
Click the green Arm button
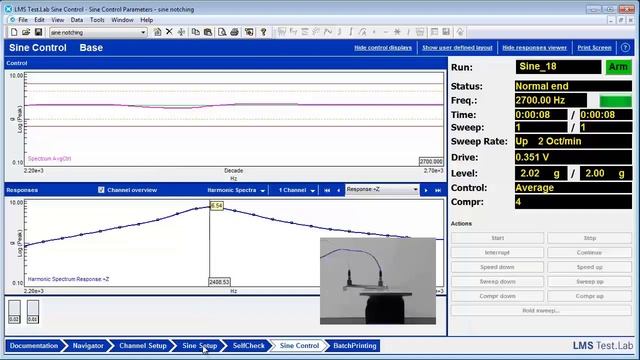[618, 67]
